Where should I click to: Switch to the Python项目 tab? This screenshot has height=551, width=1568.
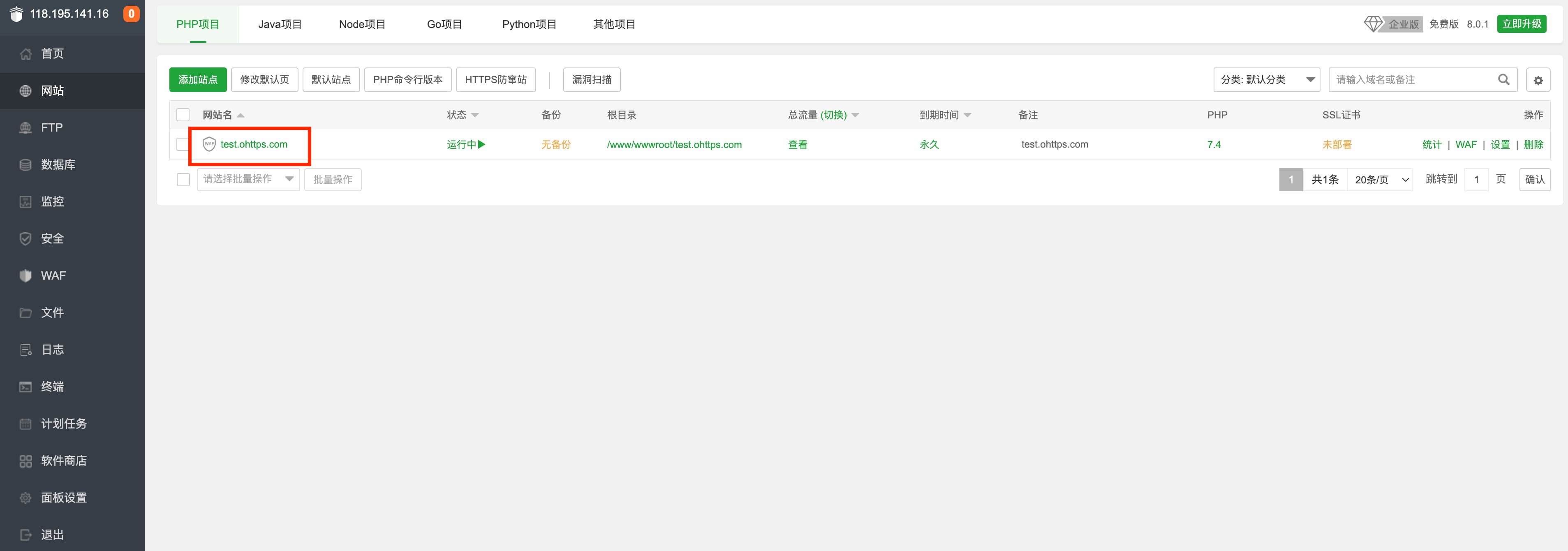(x=529, y=24)
